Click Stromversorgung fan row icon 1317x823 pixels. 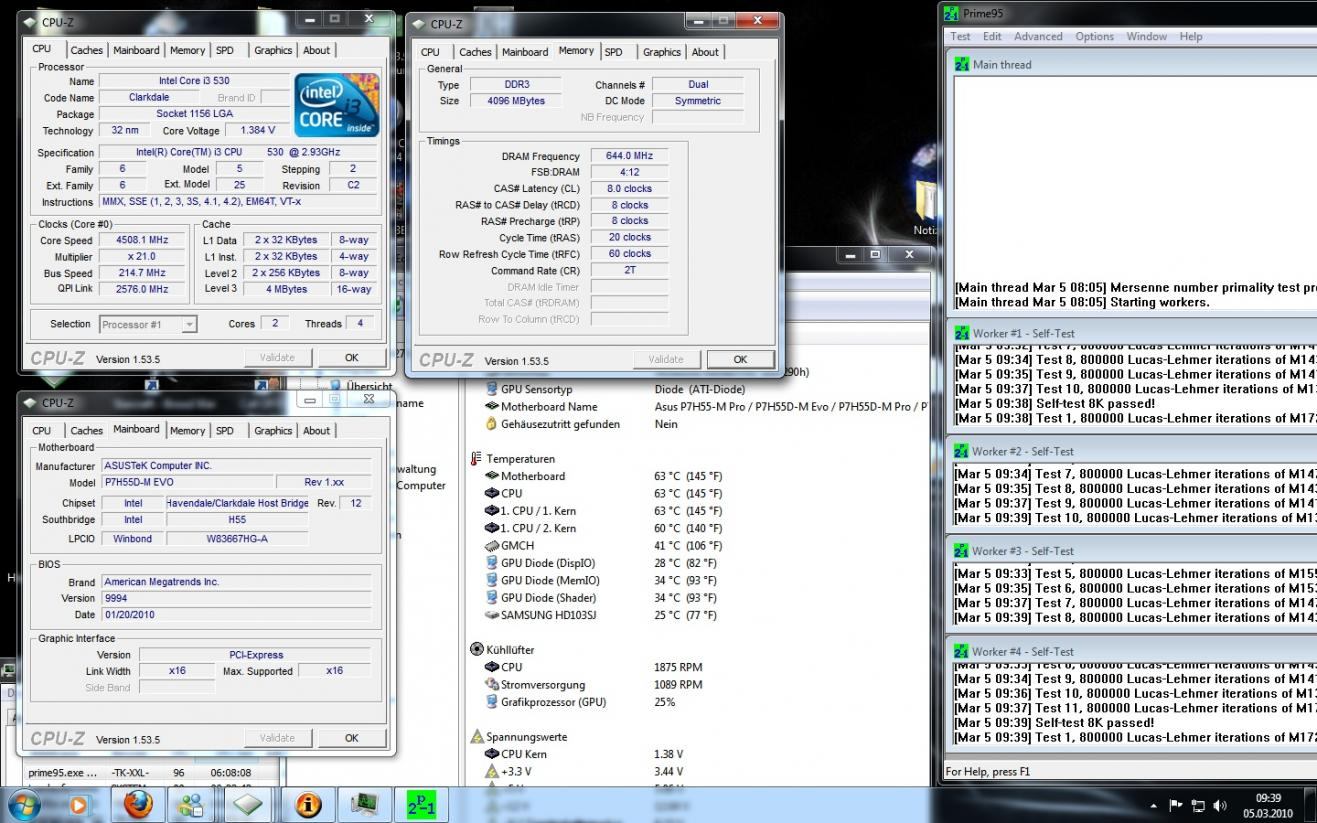pyautogui.click(x=491, y=685)
